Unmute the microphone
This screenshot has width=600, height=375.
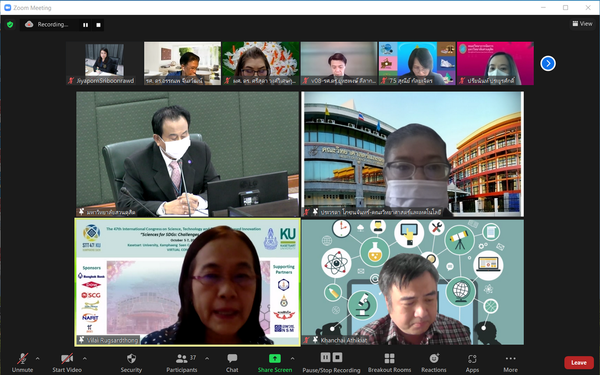(x=22, y=362)
